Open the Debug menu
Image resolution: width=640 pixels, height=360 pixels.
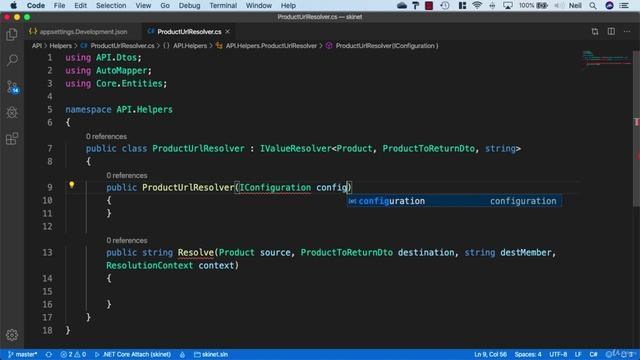click(189, 5)
